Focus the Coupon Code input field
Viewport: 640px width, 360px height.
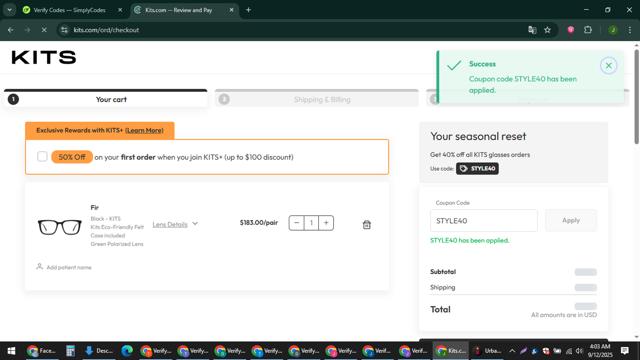coord(484,220)
